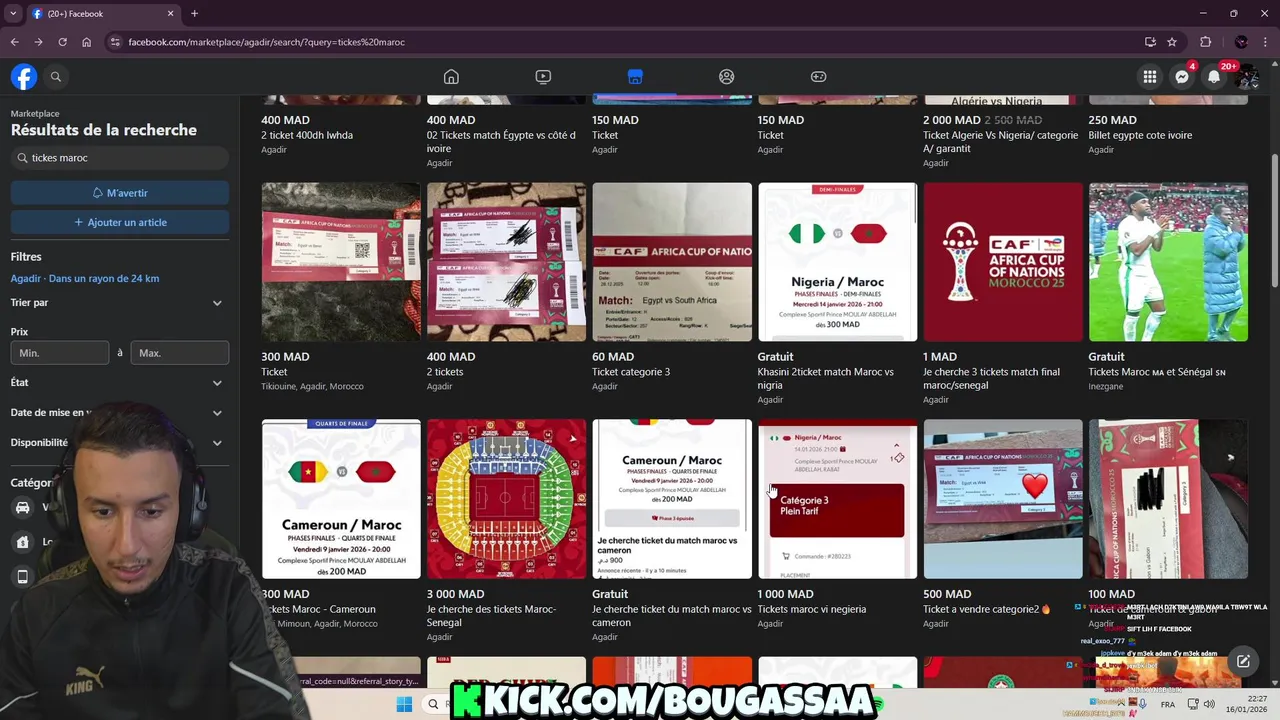The height and width of the screenshot is (720, 1280).
Task: Open the Windows Start menu
Action: (404, 704)
